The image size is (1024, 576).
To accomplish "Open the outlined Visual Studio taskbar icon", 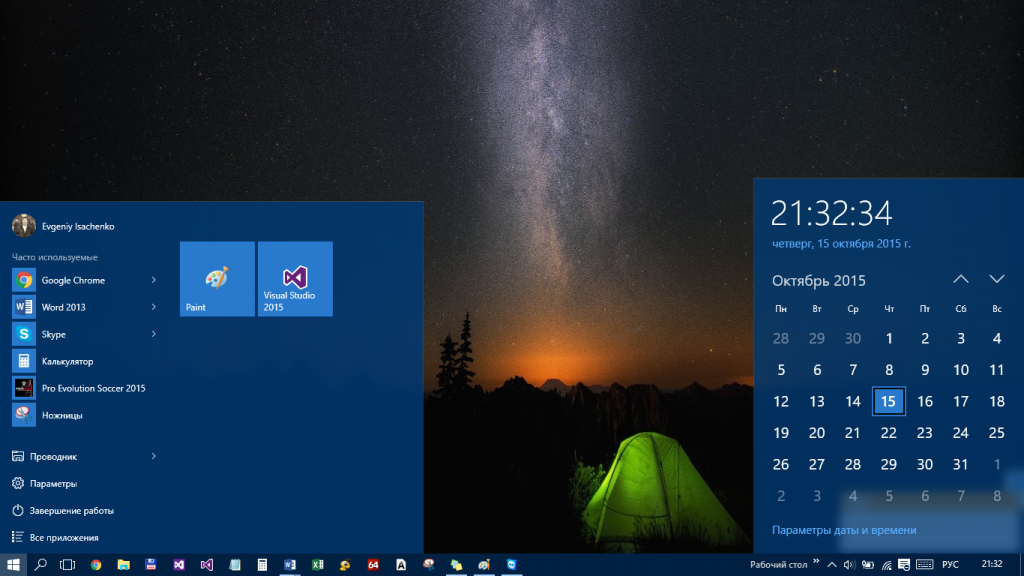I will 206,564.
